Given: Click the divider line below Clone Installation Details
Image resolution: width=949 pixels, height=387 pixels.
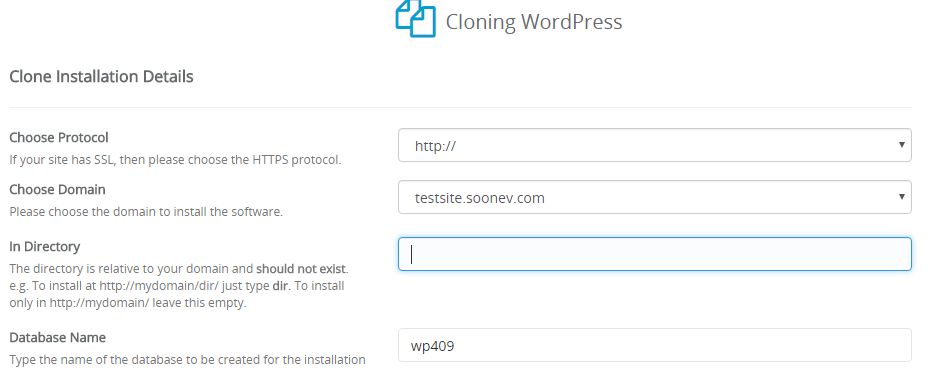Looking at the screenshot, I should click(x=460, y=108).
